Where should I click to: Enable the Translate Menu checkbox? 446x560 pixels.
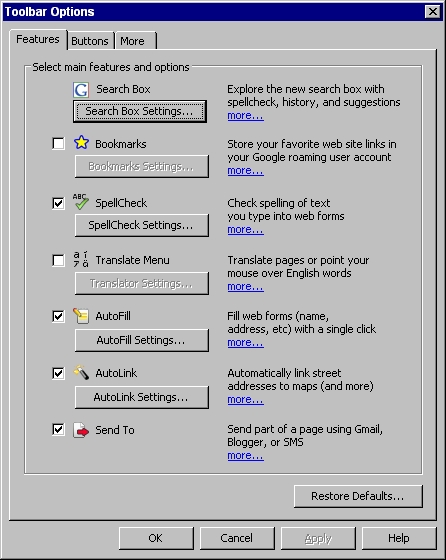pyautogui.click(x=58, y=260)
